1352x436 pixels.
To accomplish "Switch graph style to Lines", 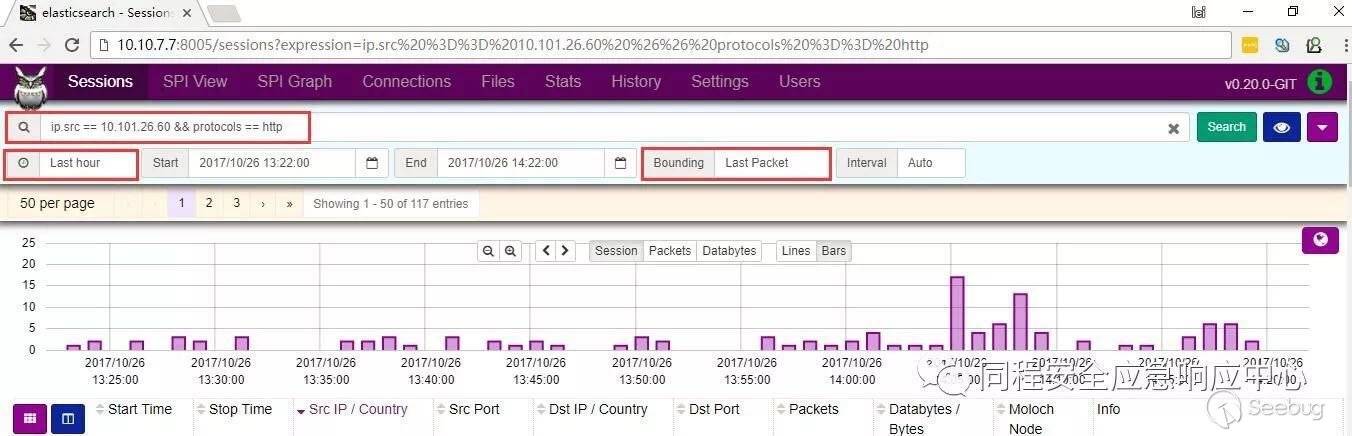I will (796, 251).
